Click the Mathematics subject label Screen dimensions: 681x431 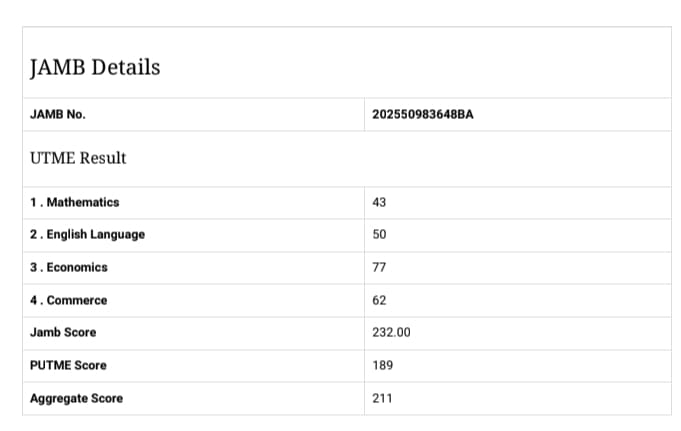click(x=82, y=202)
